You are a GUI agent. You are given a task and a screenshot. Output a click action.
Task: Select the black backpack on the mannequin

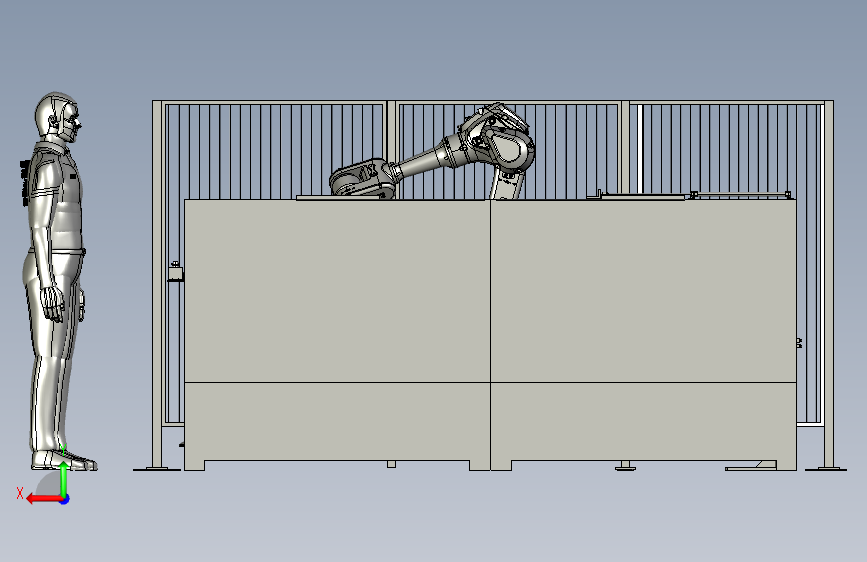pyautogui.click(x=25, y=184)
